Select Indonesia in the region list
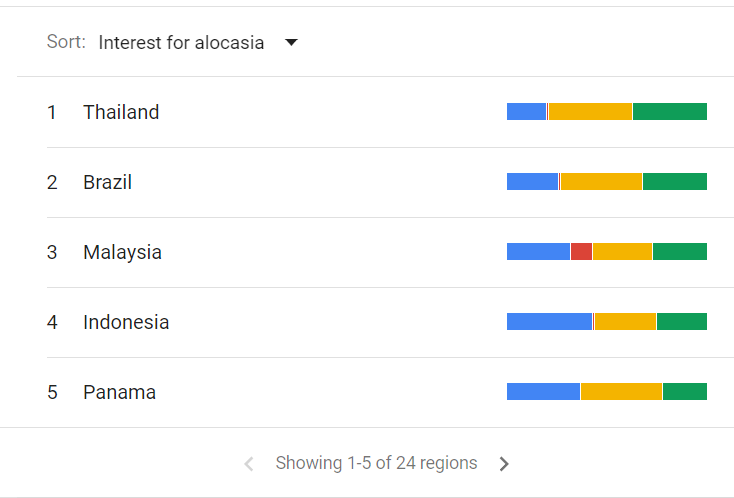The image size is (734, 498). click(126, 322)
